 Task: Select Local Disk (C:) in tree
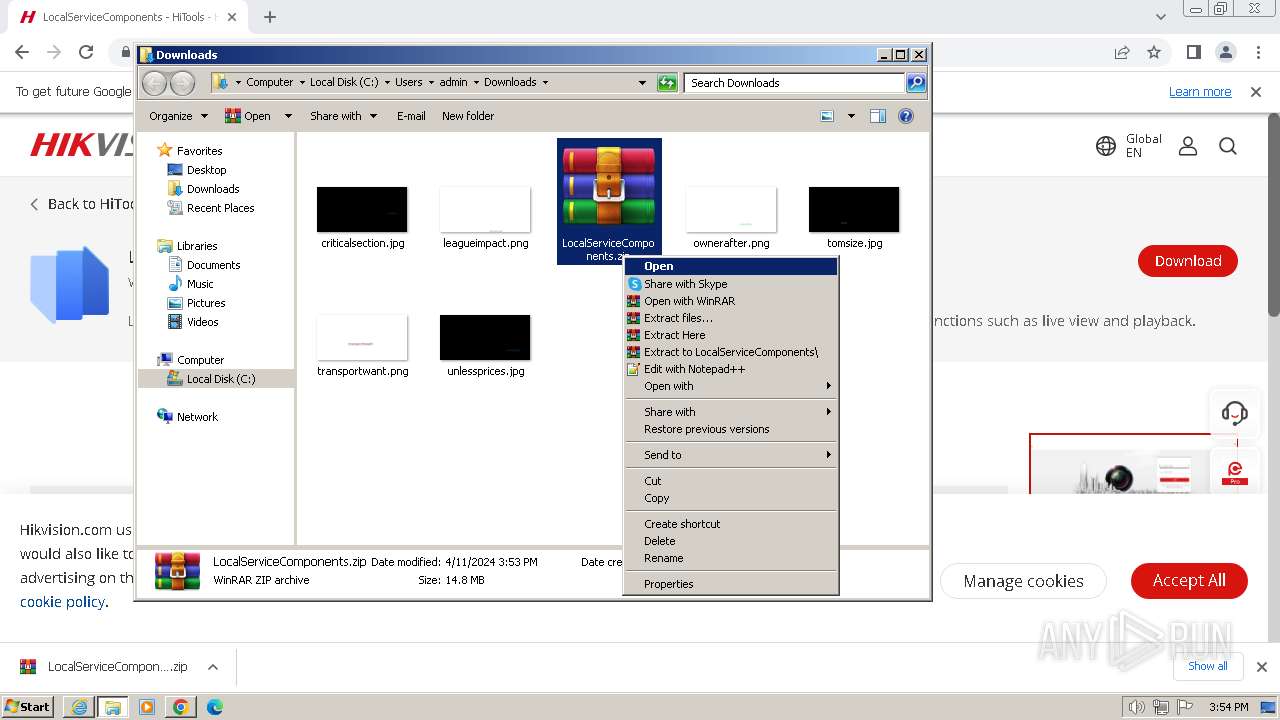click(x=220, y=379)
